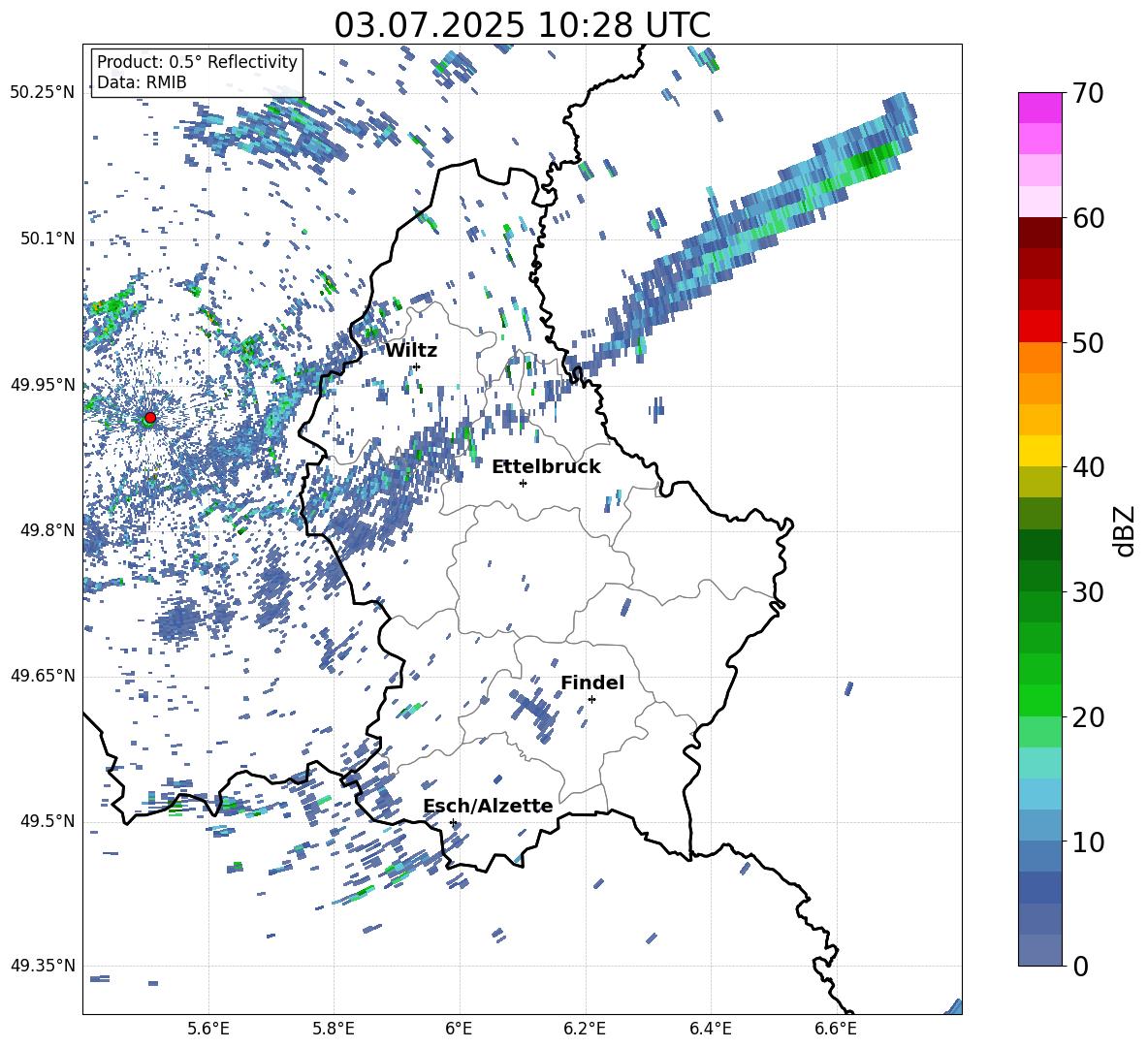Click the Product: 0.5° Reflectivity text

click(x=197, y=62)
